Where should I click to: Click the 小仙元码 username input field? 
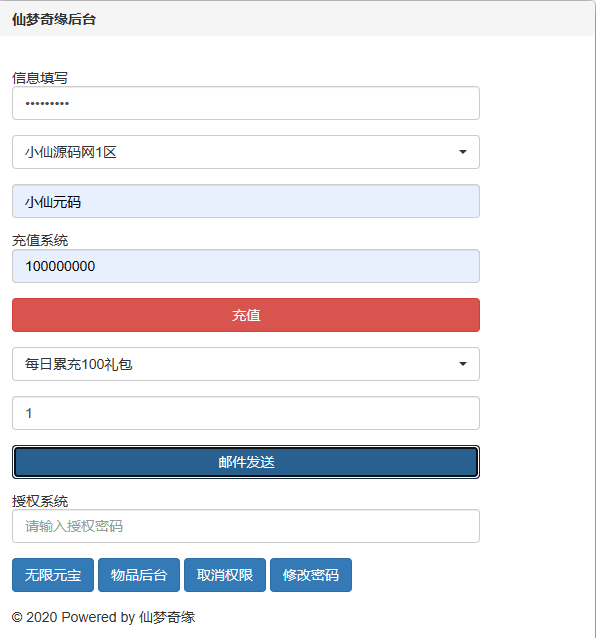246,201
